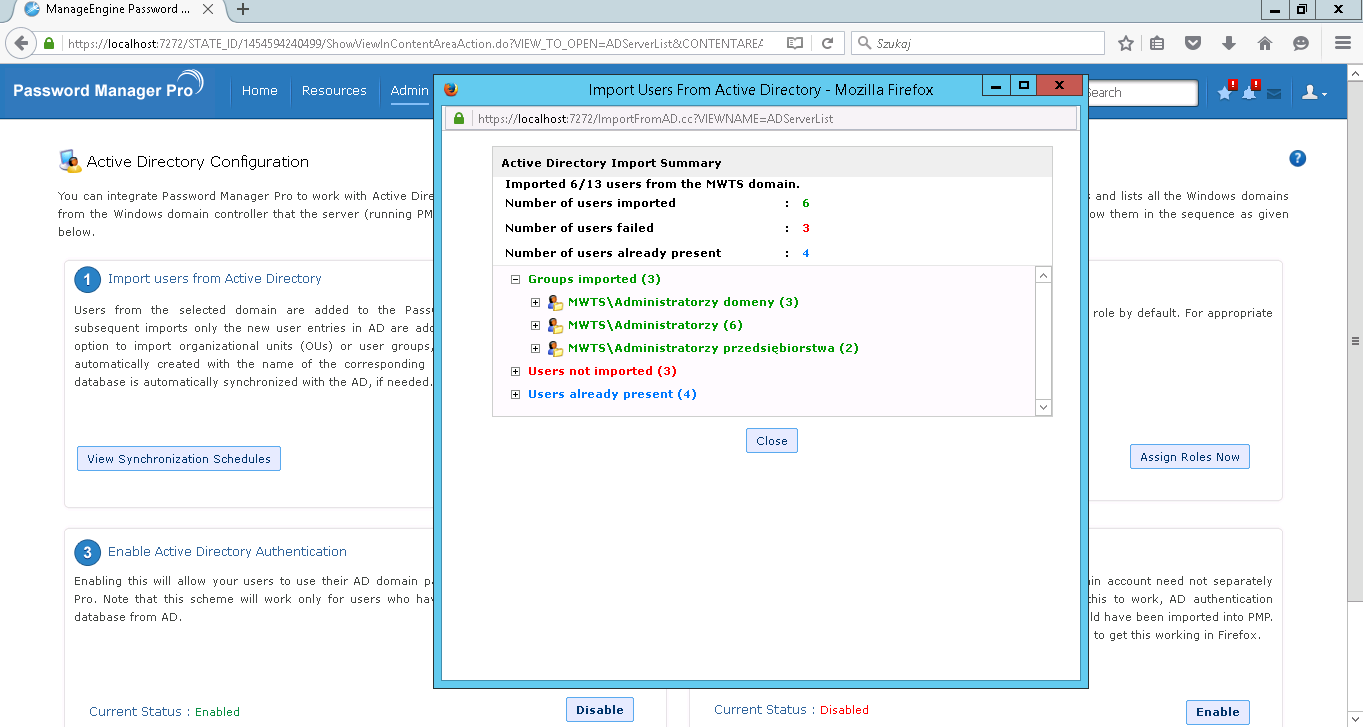Expand MWTS\Administratorzy przedsiębiorstwa (2) node
Viewport: 1363px width, 727px height.
point(536,349)
